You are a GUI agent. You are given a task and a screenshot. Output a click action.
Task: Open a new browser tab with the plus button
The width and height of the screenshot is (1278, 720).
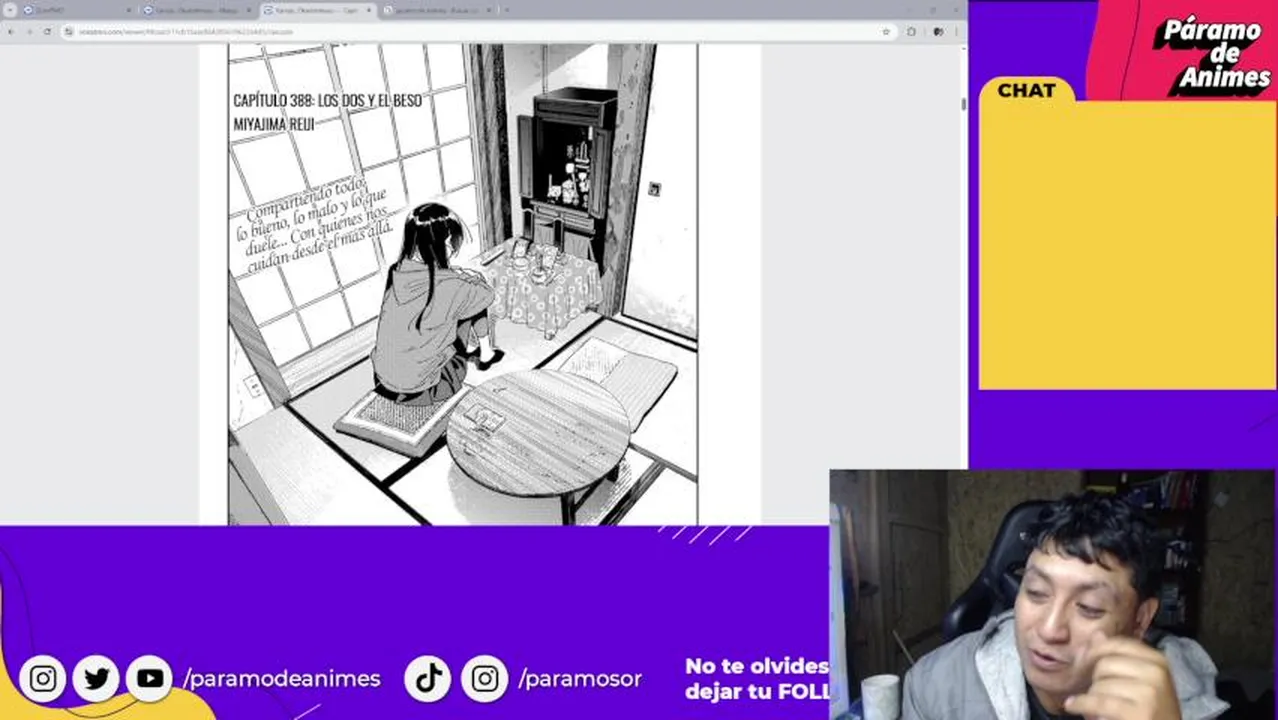click(506, 10)
